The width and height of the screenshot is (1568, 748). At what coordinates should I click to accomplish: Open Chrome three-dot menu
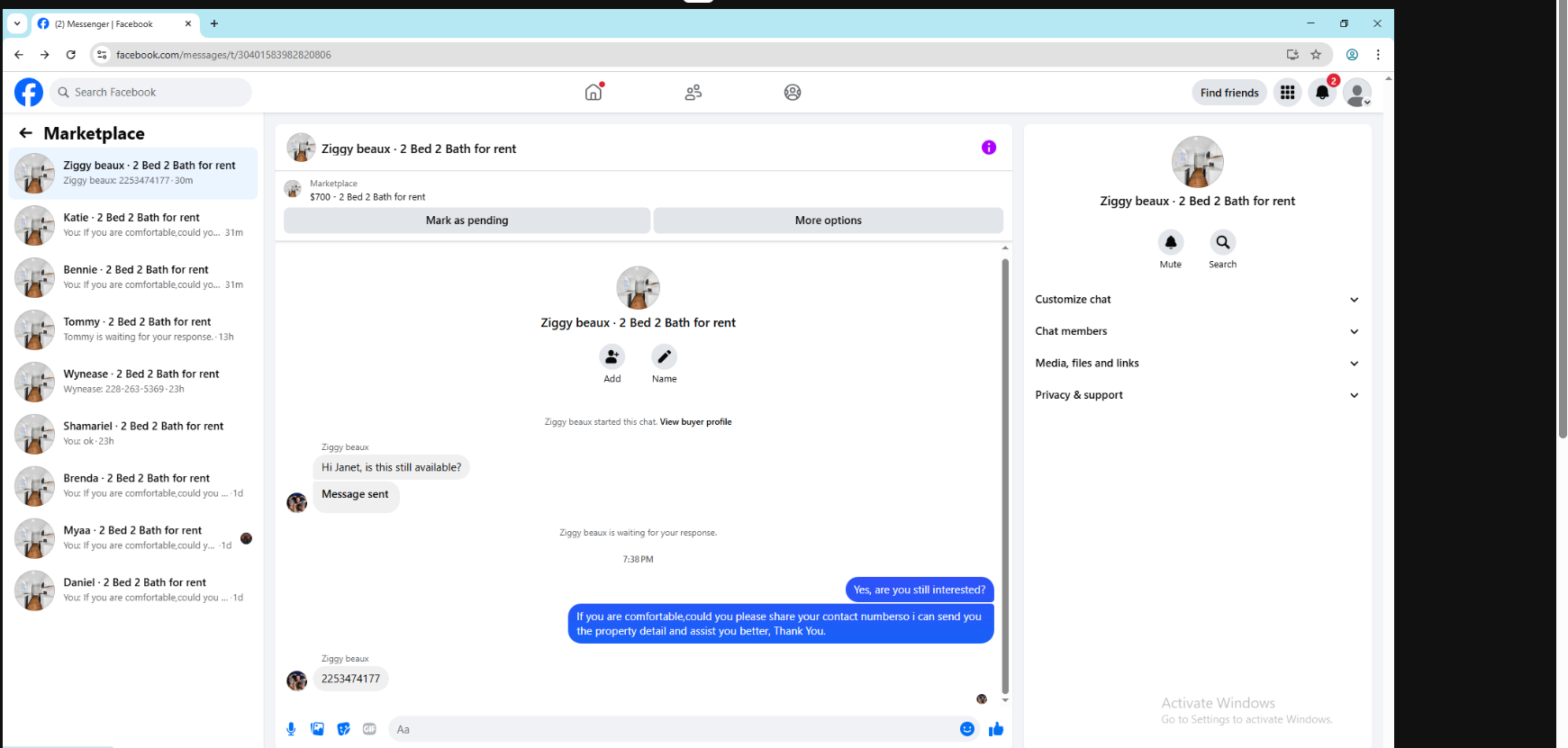pyautogui.click(x=1378, y=55)
